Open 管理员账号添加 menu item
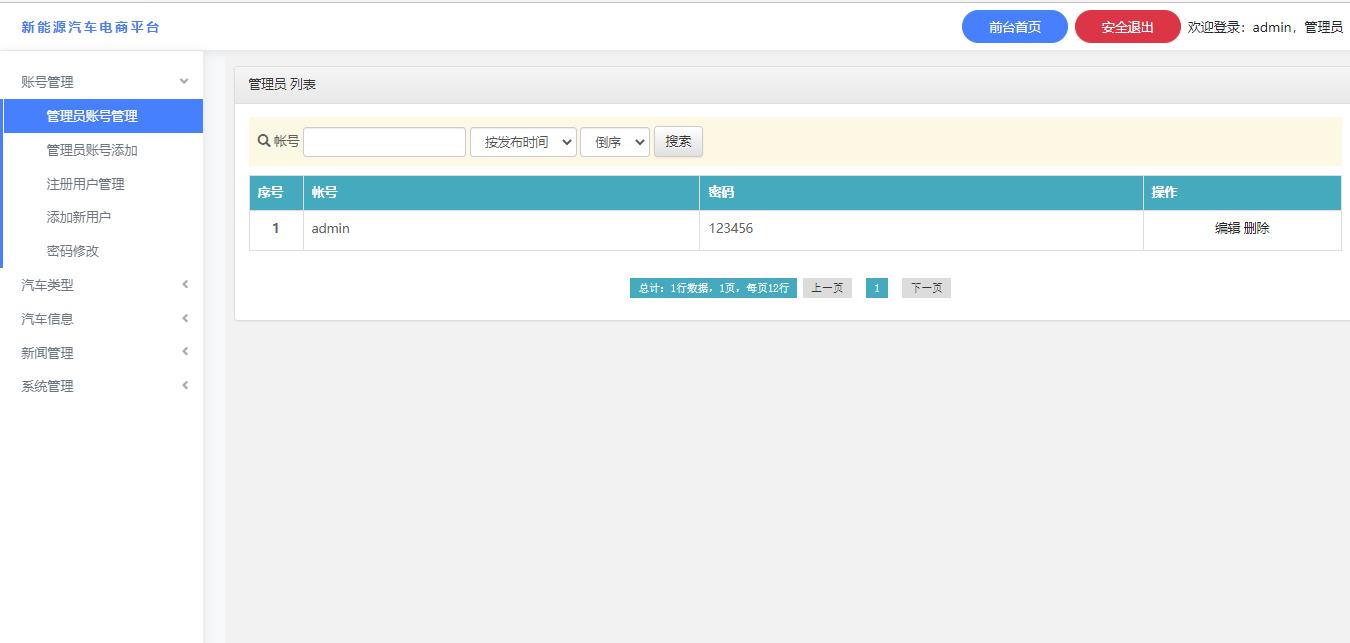This screenshot has width=1350, height=643. pos(92,150)
